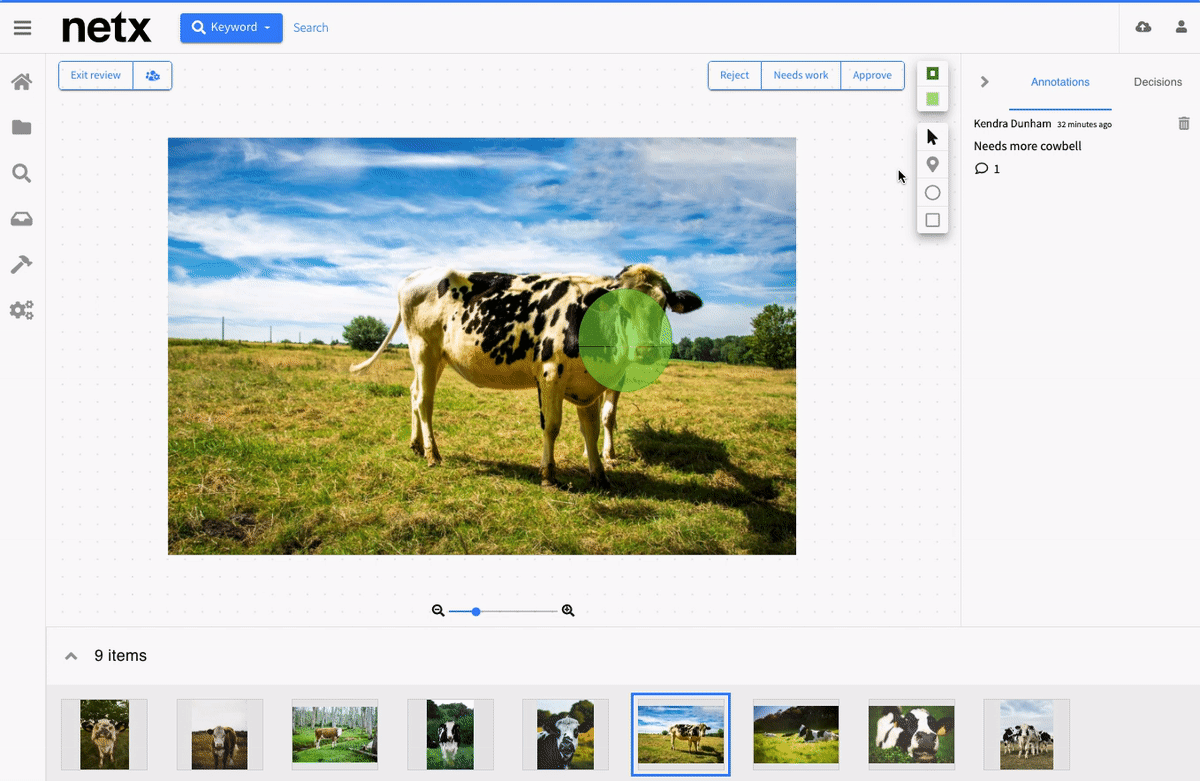Viewport: 1200px width, 781px height.
Task: Collapse the annotations side panel chevron
Action: click(x=984, y=82)
